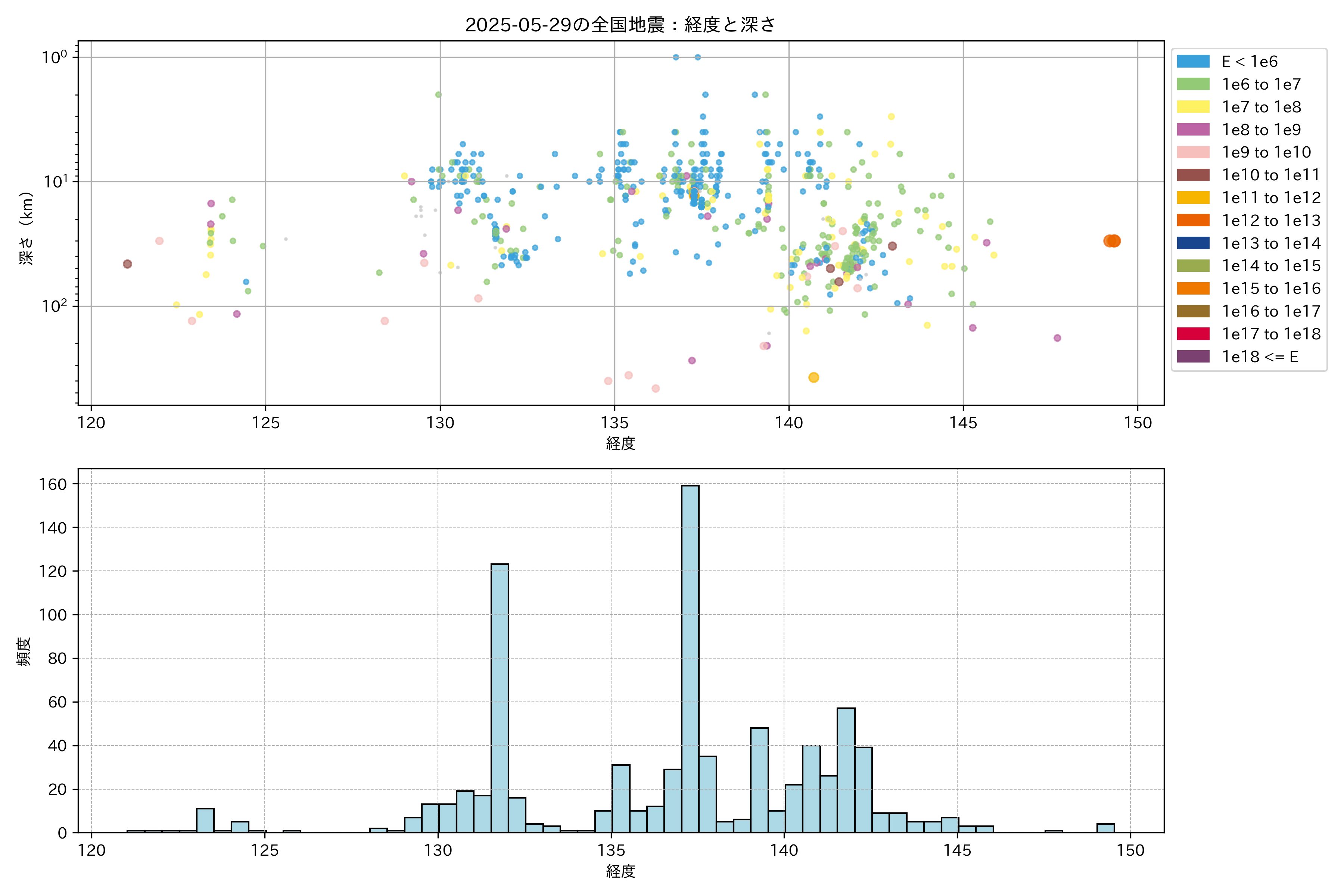Click the upper plot '経度' x-axis label
Screen dimensions: 1344x896
point(620,444)
